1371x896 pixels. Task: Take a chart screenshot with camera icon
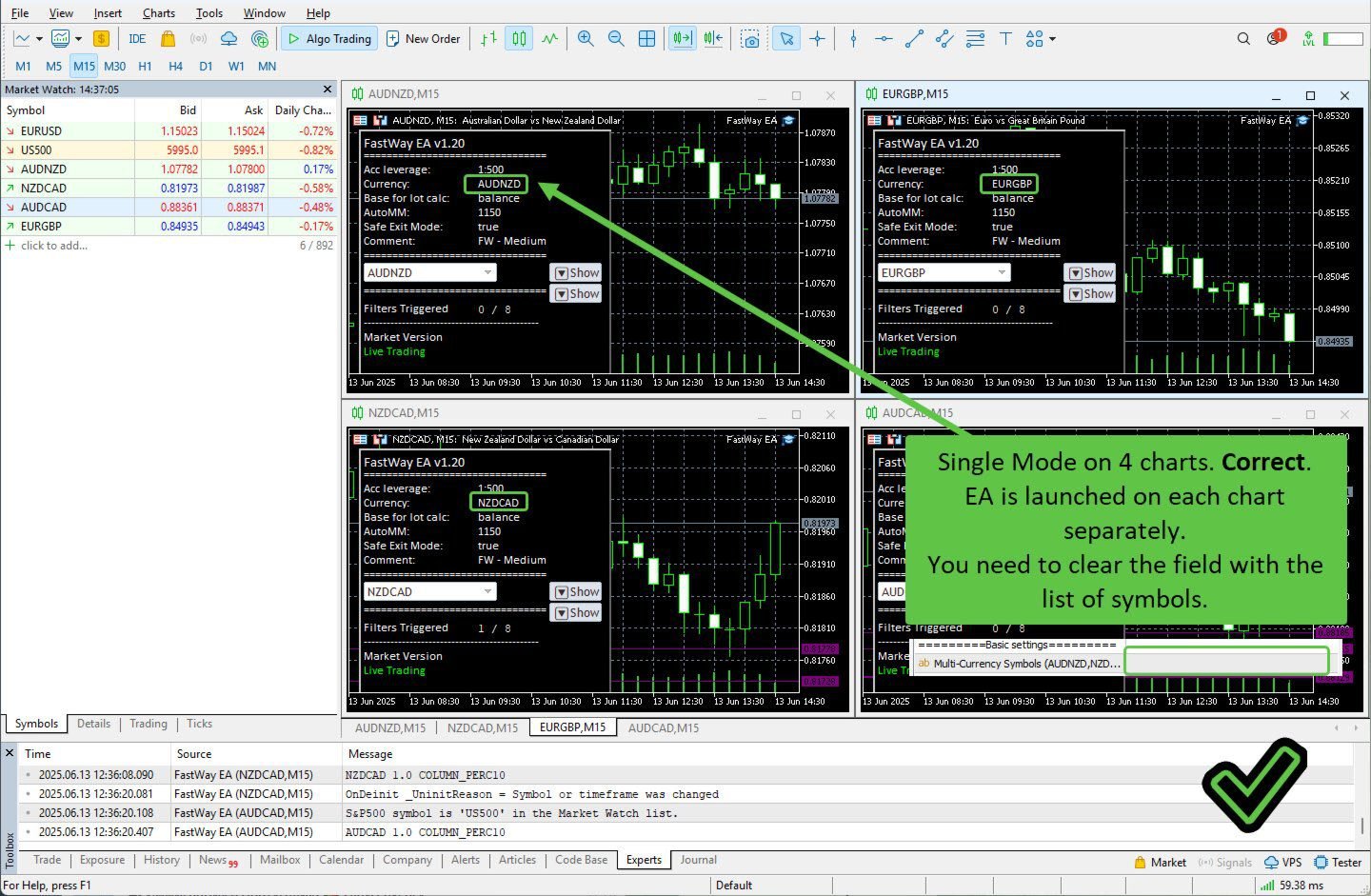tap(751, 39)
